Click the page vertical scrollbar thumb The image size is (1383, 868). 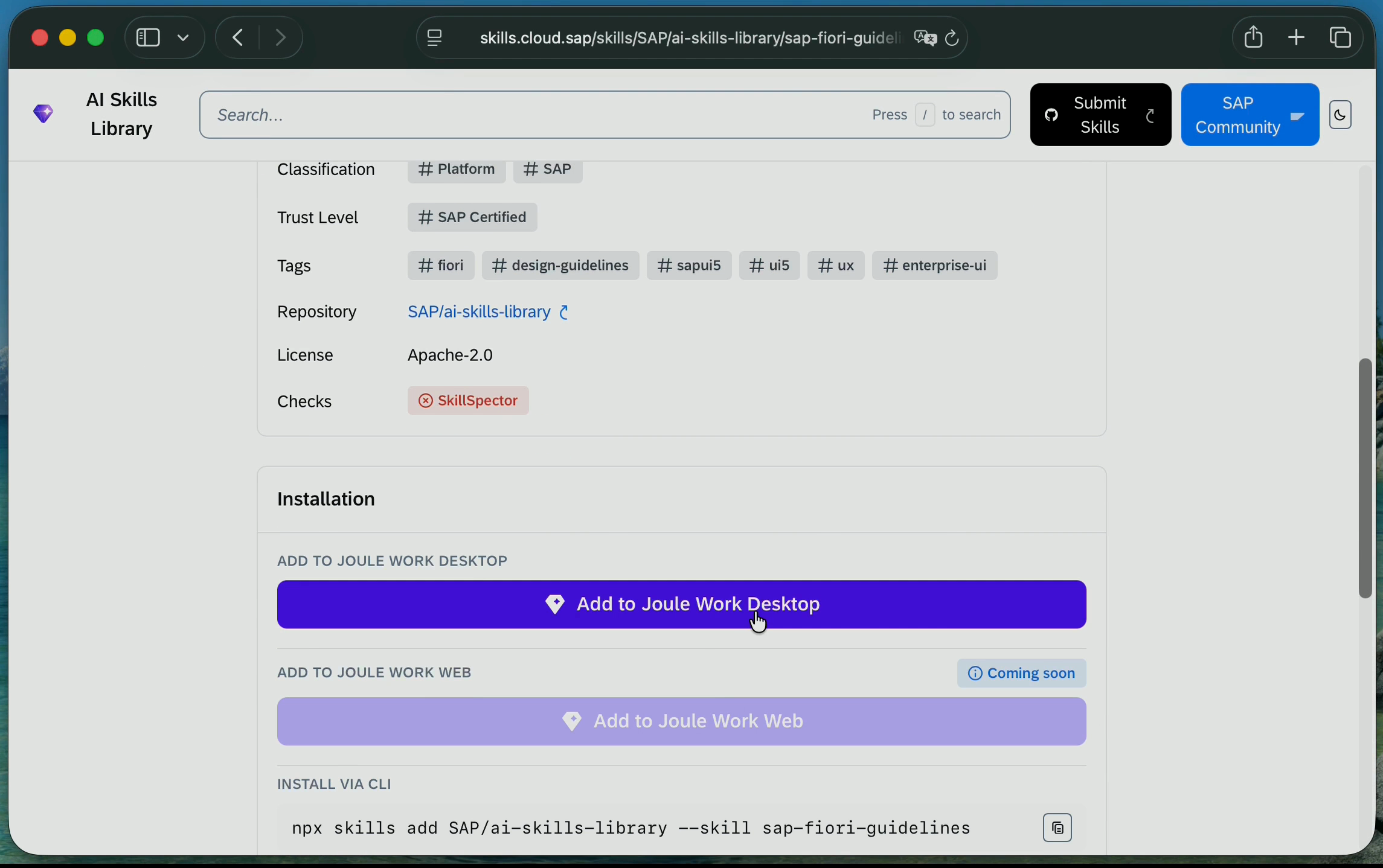(x=1364, y=478)
